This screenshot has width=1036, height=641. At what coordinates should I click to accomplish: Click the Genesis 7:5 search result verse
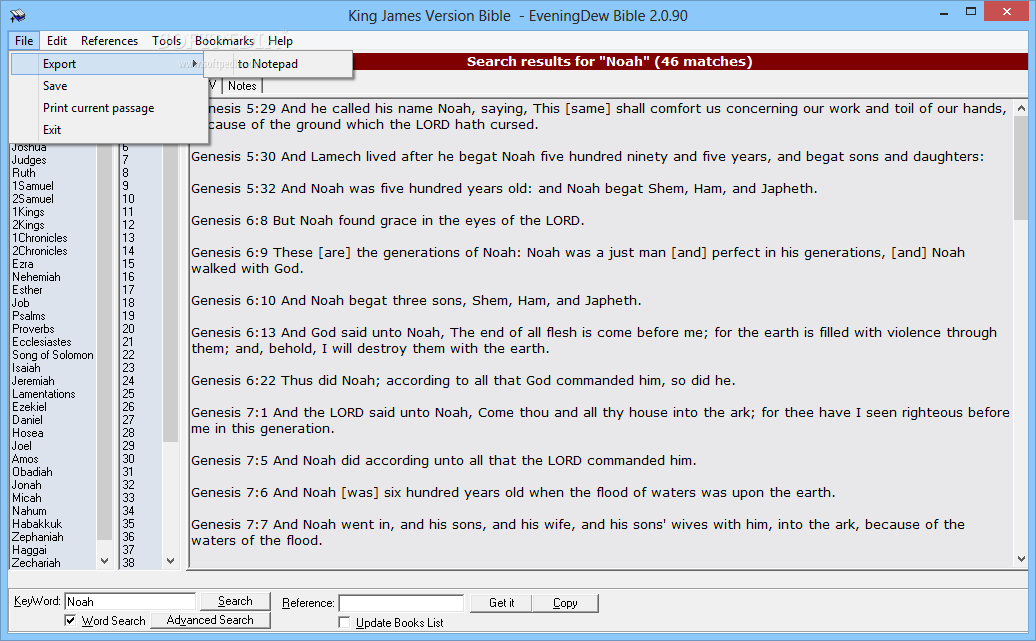click(443, 461)
